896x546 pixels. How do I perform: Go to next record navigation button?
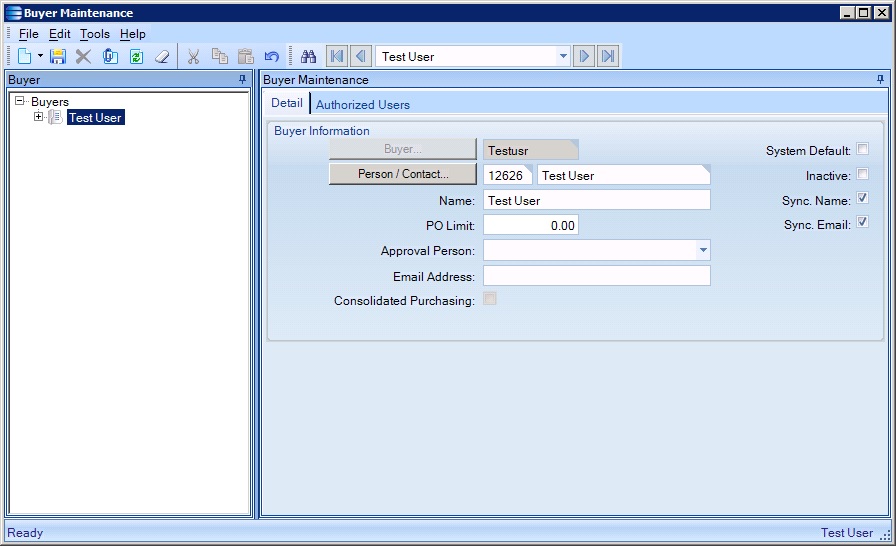pyautogui.click(x=583, y=56)
